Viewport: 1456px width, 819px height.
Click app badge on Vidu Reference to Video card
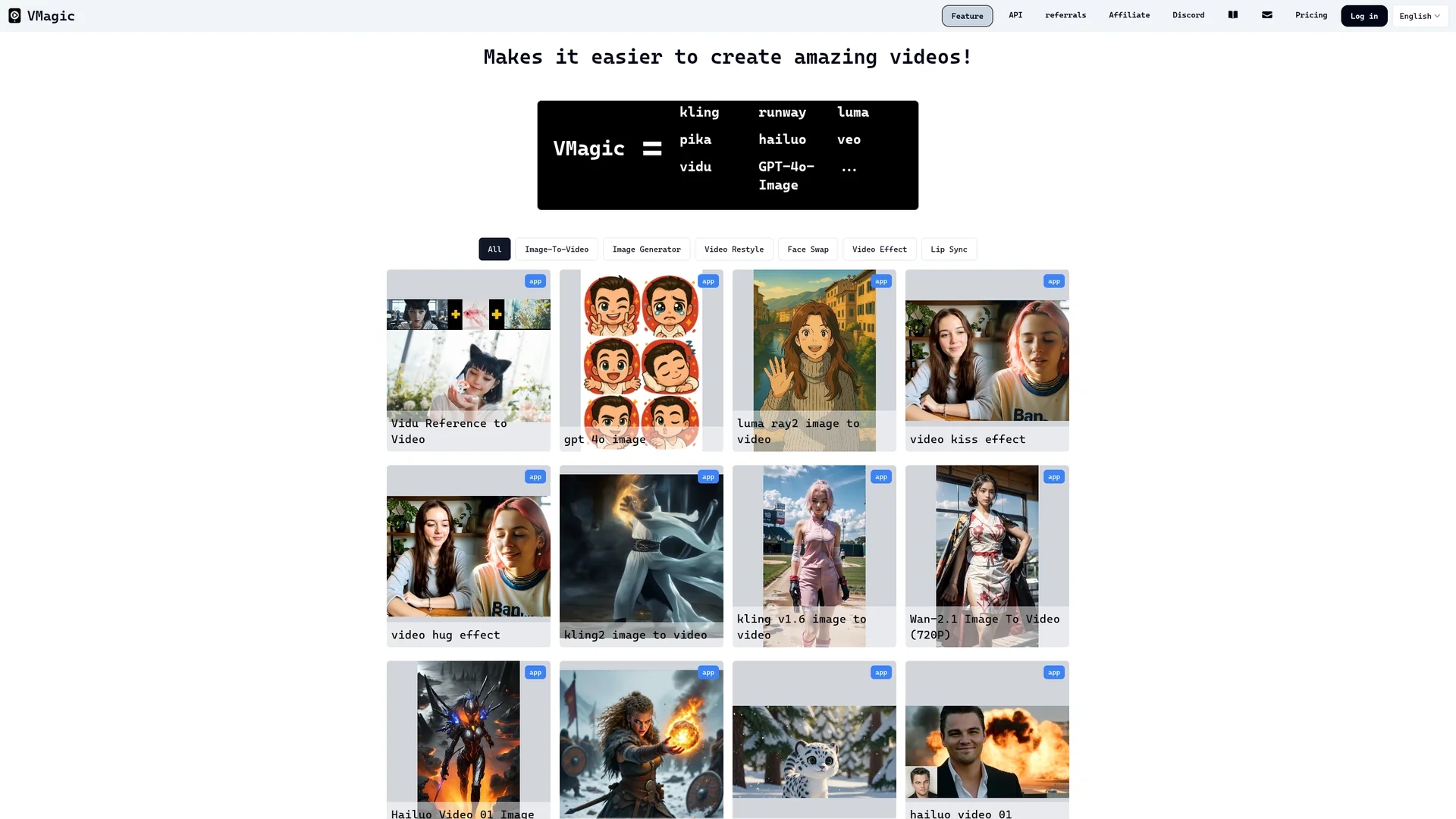[x=535, y=281]
